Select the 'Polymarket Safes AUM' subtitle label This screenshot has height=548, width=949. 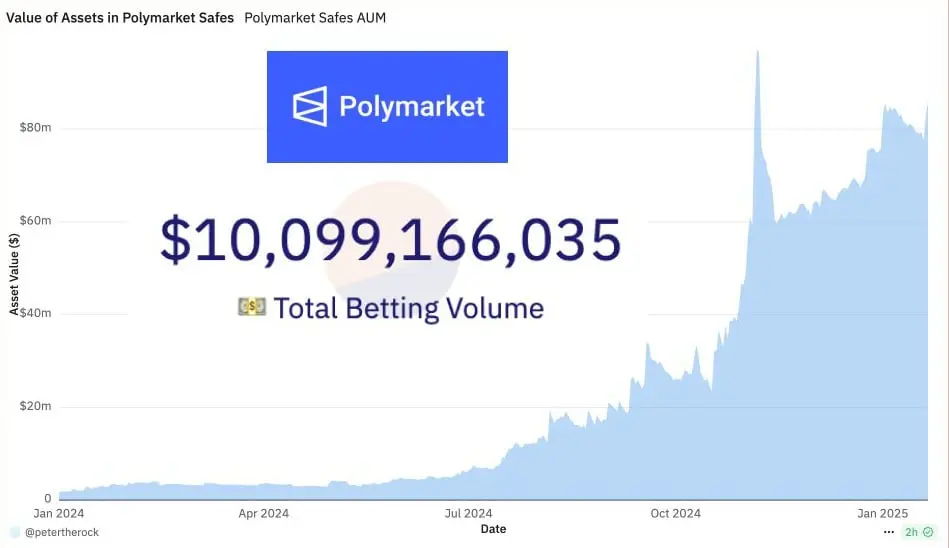tap(315, 18)
